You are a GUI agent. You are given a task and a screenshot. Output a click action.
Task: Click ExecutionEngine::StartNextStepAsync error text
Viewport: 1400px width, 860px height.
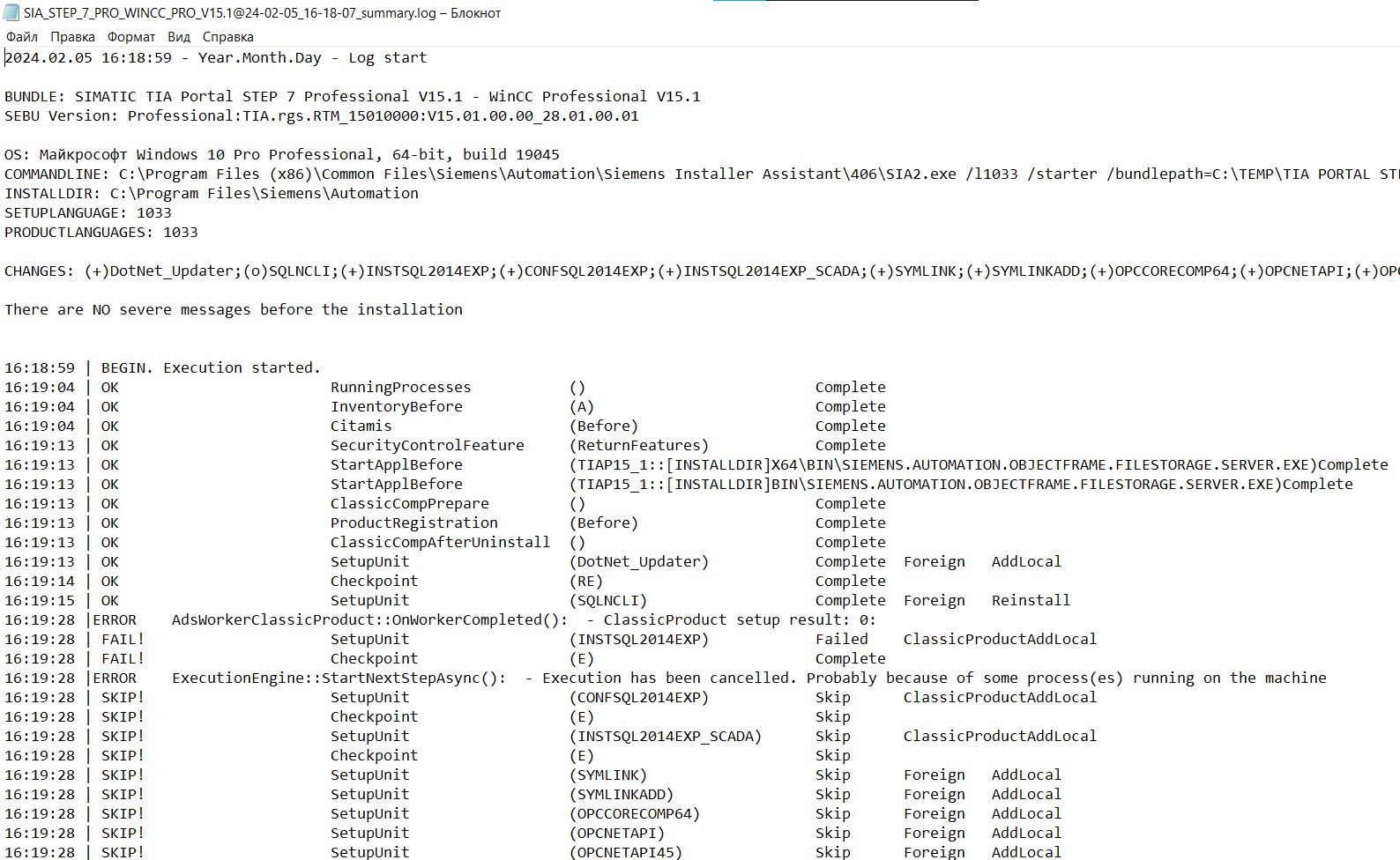point(339,678)
